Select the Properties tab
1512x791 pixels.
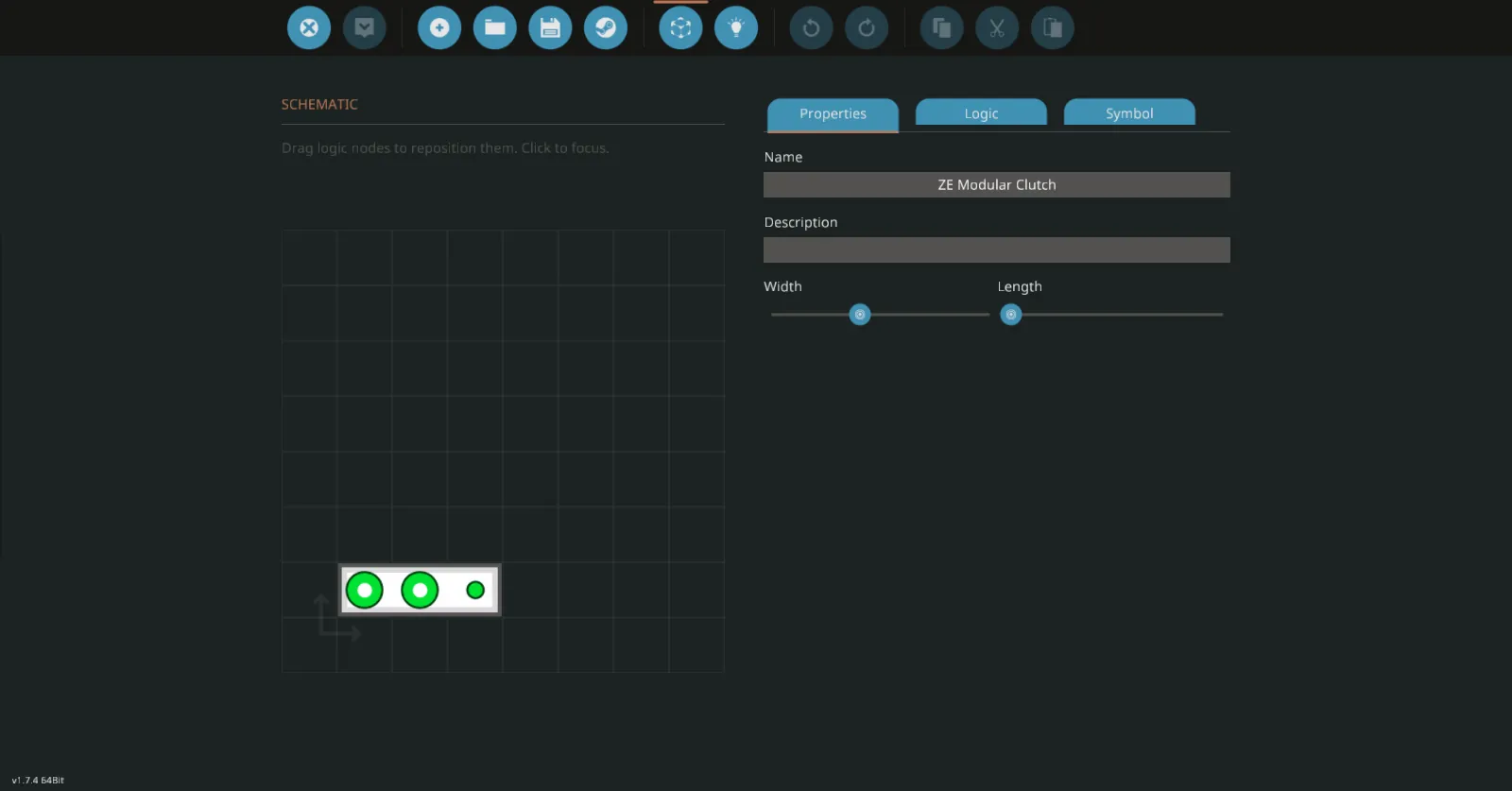833,113
